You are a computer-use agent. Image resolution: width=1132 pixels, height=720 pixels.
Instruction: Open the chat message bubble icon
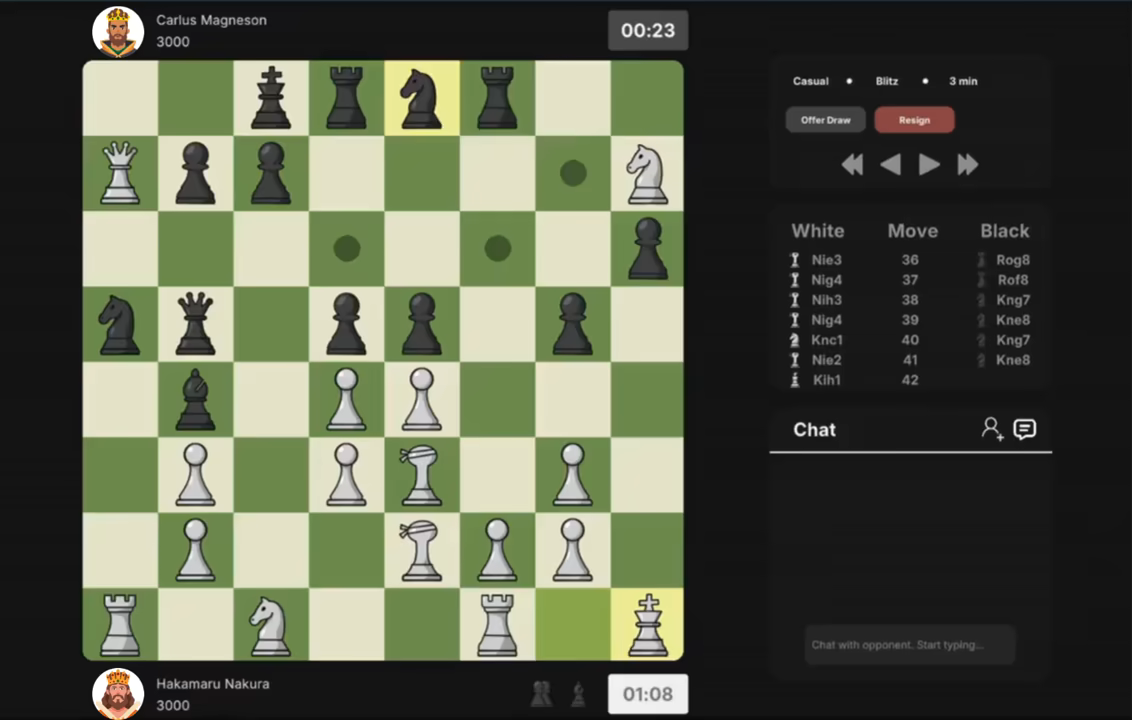pyautogui.click(x=1024, y=429)
